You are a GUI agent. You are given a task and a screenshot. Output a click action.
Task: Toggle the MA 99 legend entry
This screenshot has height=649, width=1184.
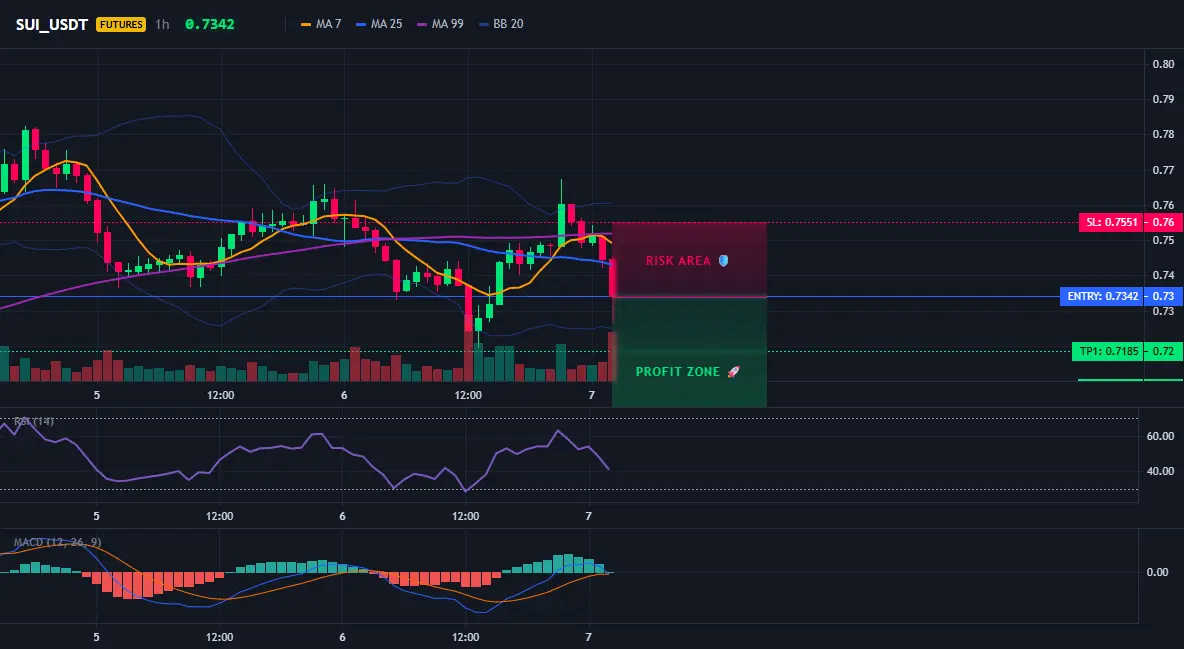click(x=440, y=24)
